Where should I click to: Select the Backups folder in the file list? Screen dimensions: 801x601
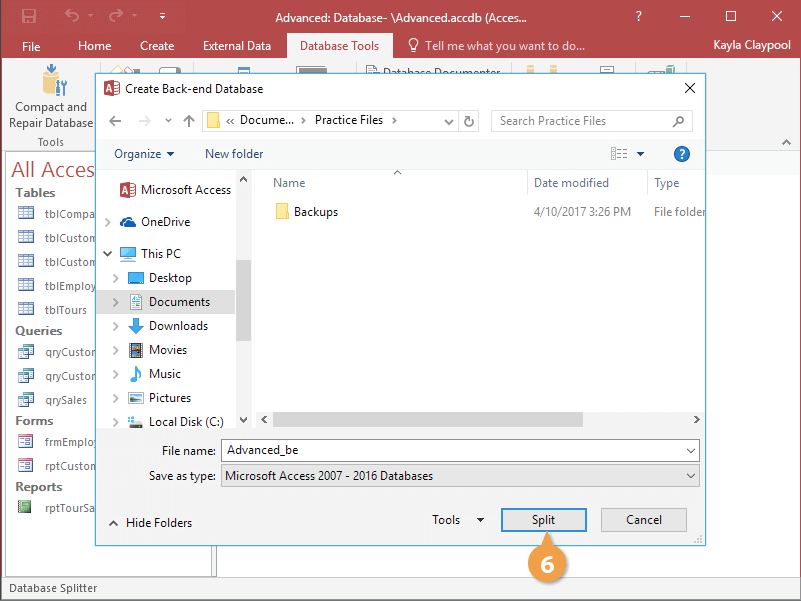[x=307, y=212]
